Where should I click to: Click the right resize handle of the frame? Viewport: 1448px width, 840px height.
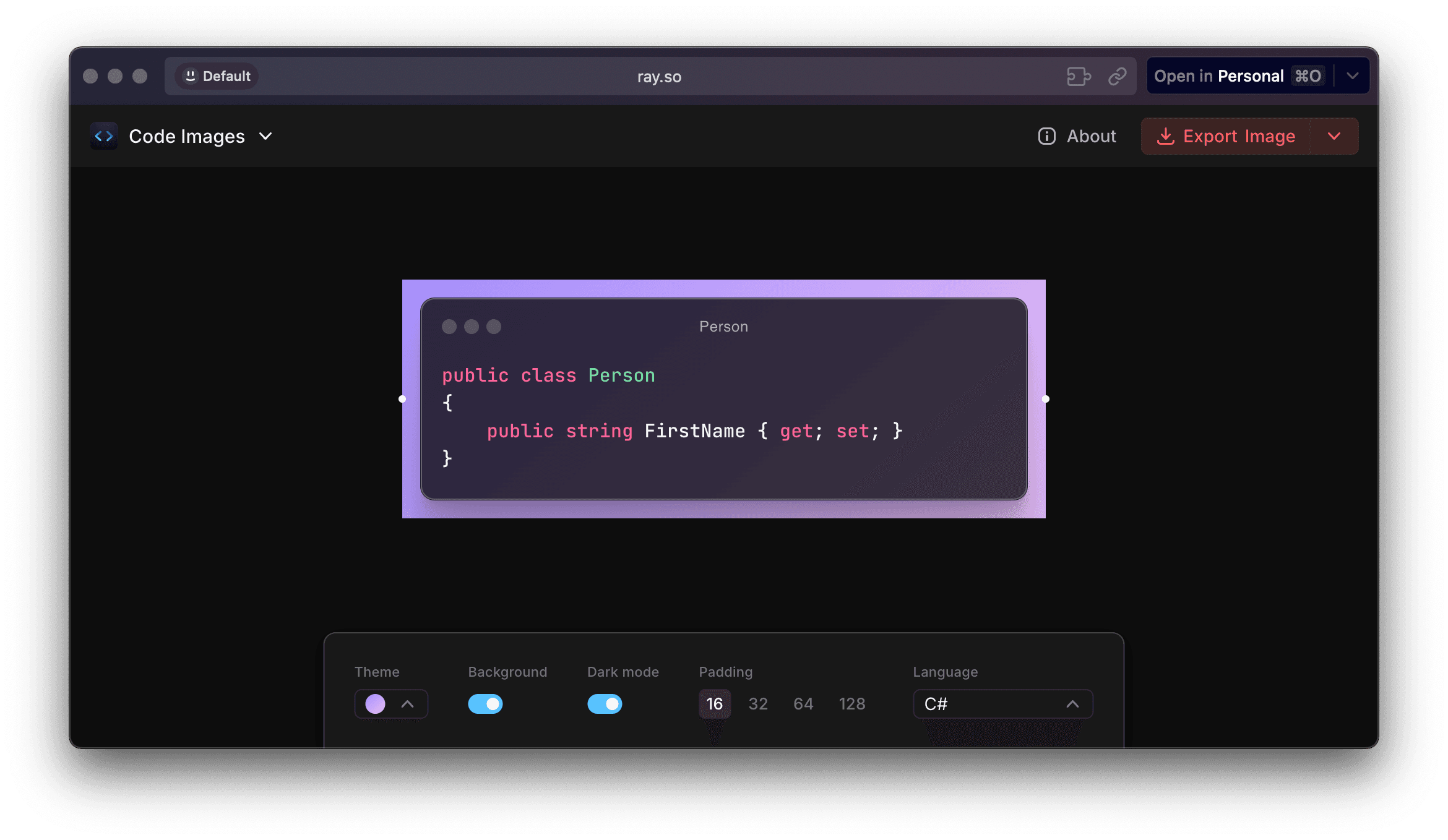pyautogui.click(x=1046, y=399)
